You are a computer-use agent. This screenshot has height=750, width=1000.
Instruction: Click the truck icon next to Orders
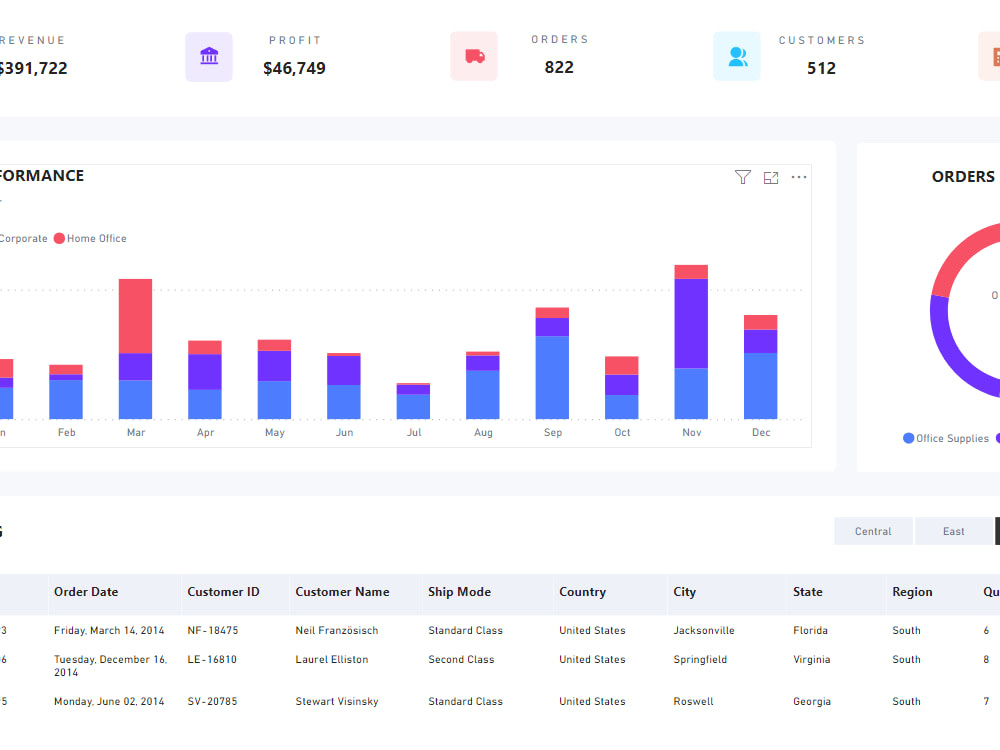tap(473, 56)
